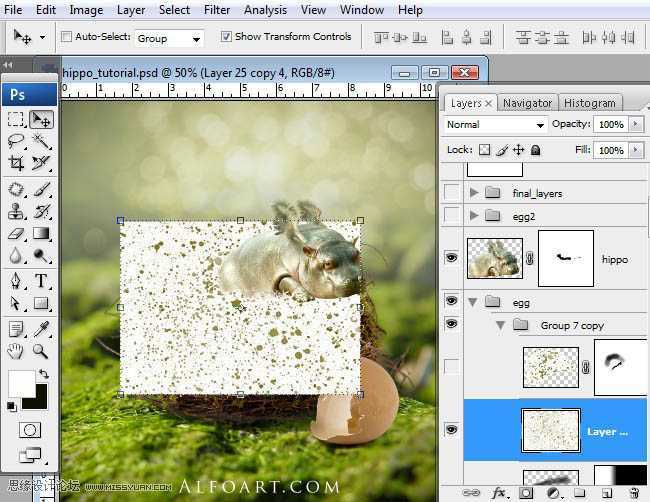
Task: Open the blend mode Normal dropdown
Action: (495, 125)
